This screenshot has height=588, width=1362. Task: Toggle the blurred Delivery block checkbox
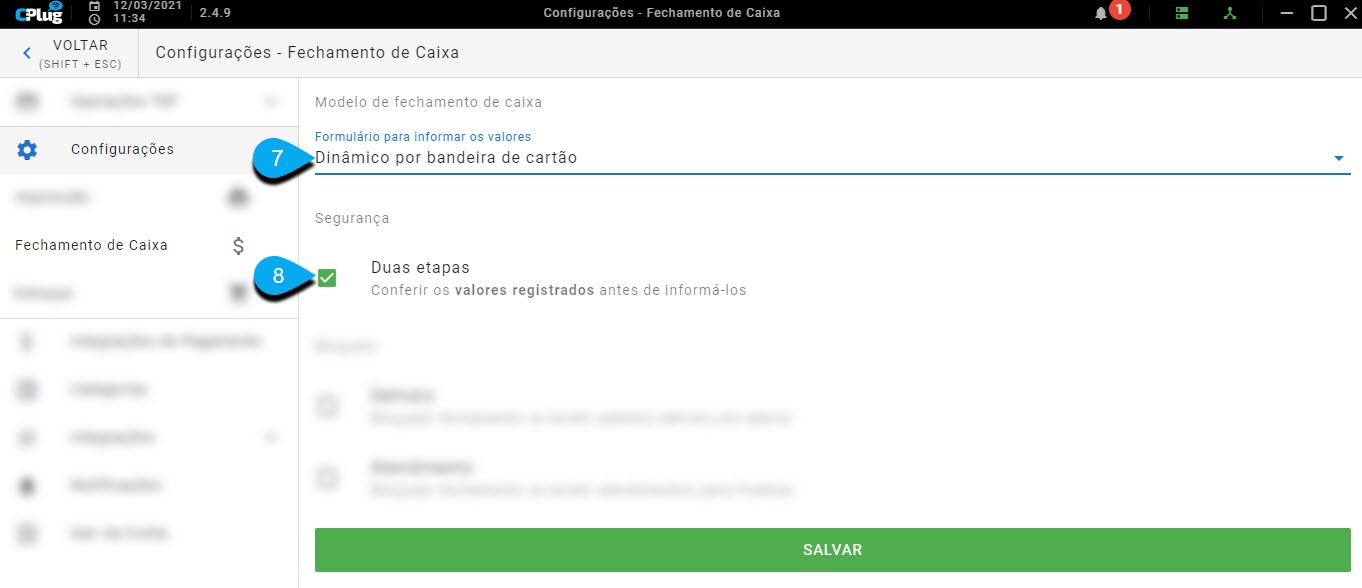pos(327,406)
